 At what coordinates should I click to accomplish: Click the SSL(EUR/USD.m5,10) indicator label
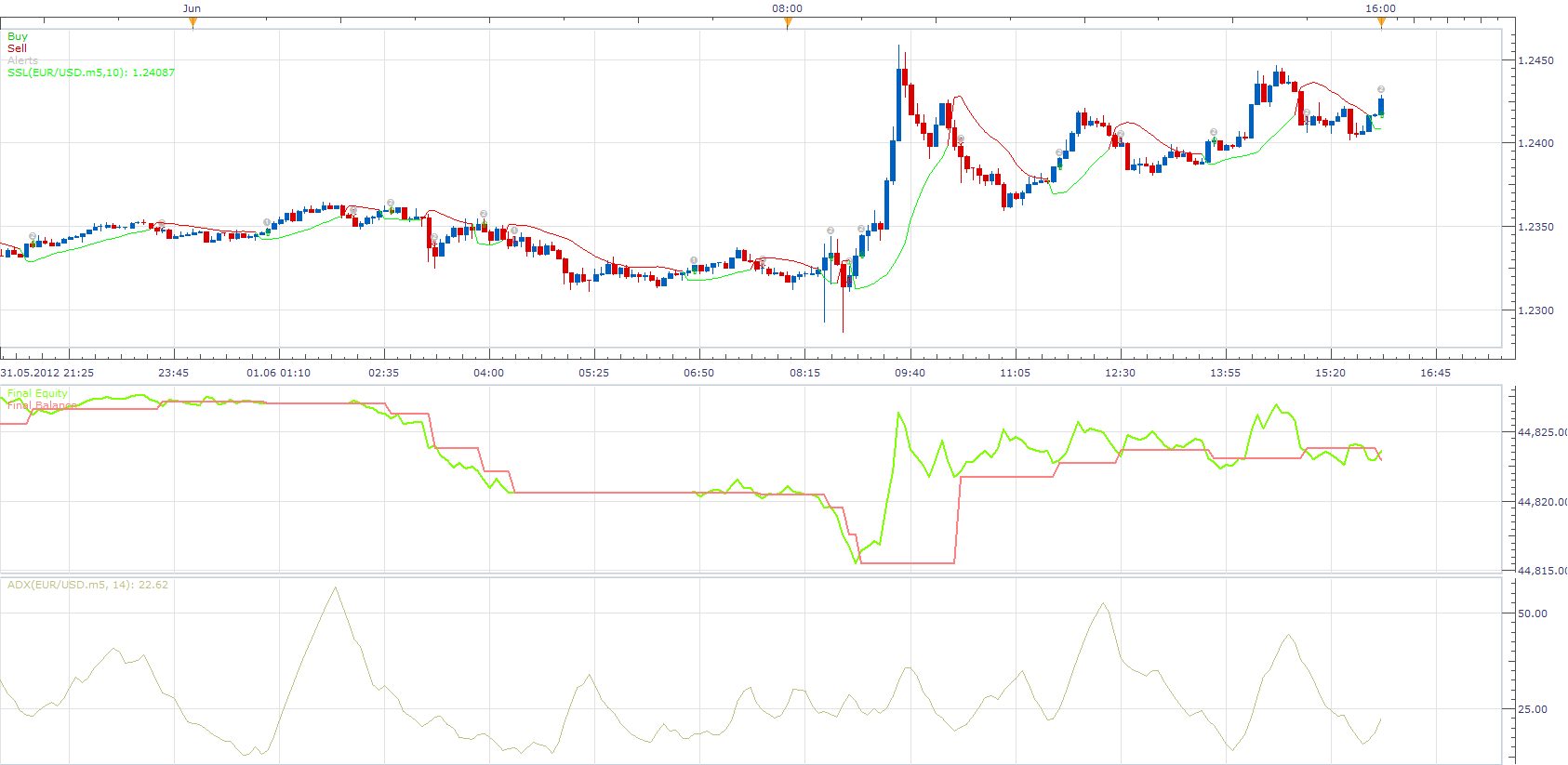click(x=91, y=73)
